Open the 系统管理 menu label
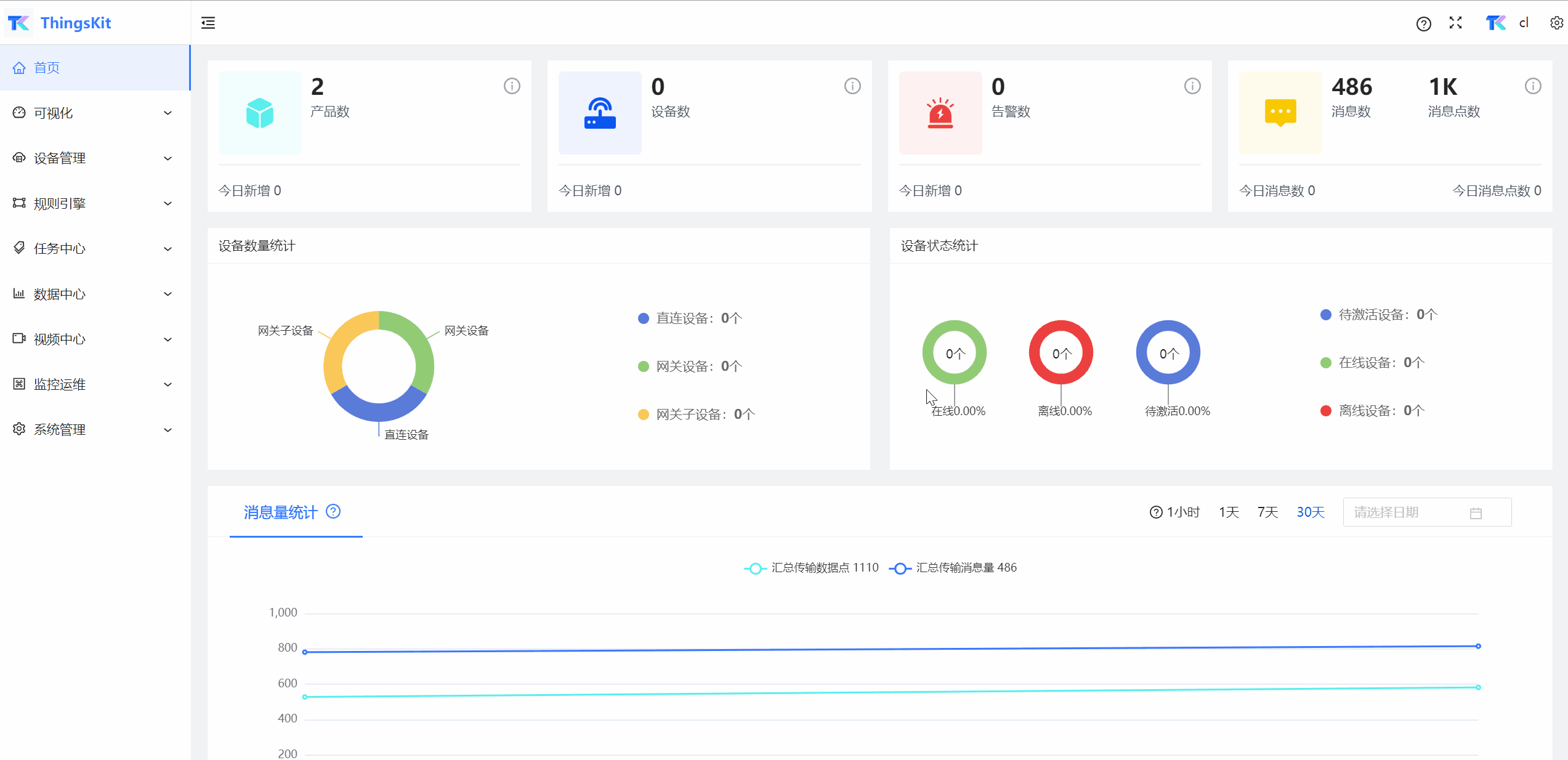 (60, 430)
